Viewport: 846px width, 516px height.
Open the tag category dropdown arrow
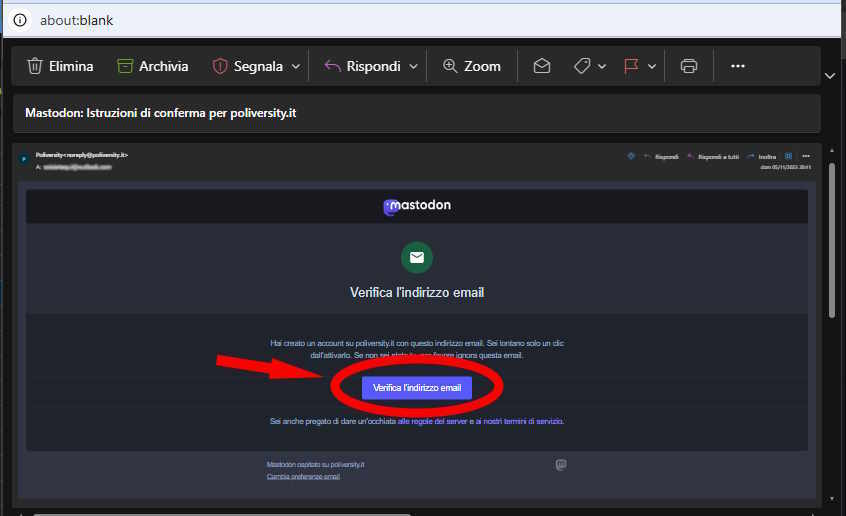tap(602, 66)
